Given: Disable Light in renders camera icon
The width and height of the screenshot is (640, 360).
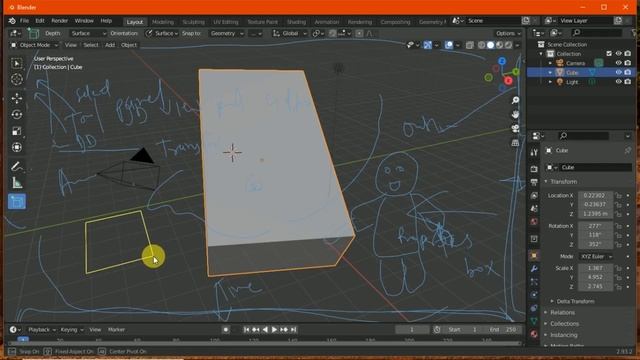Looking at the screenshot, I should (628, 82).
